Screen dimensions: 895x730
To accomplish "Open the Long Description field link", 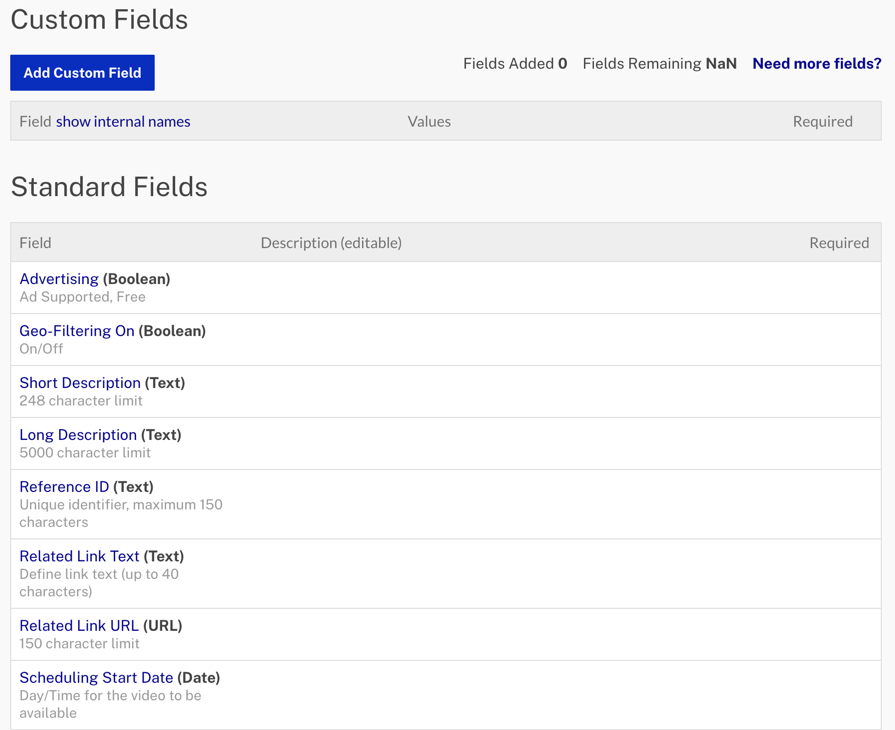I will 78,435.
